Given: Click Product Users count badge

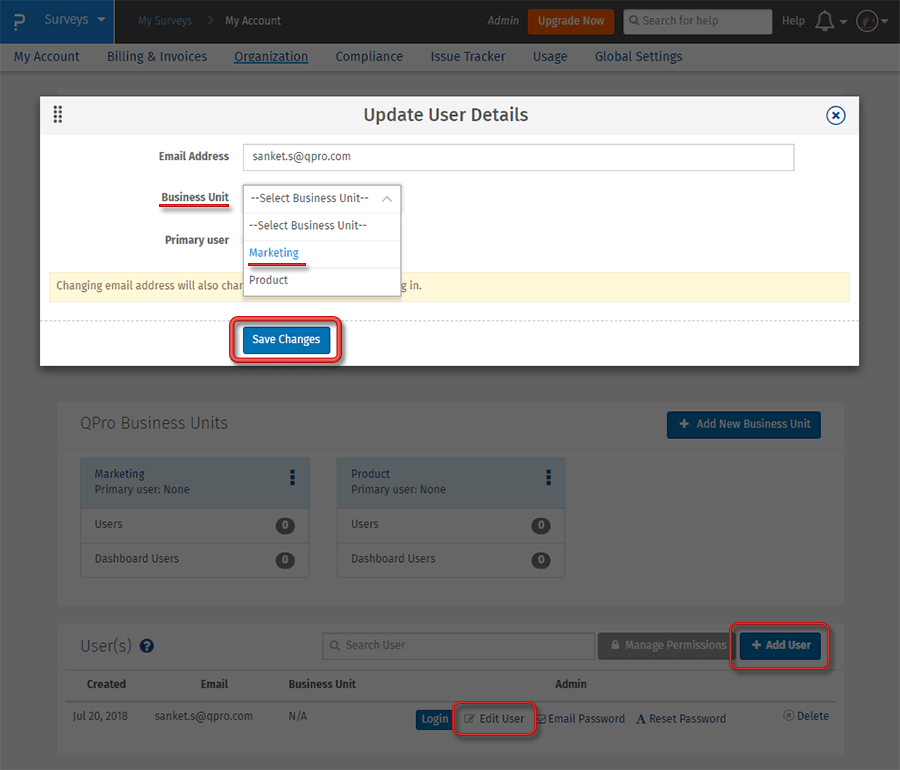Looking at the screenshot, I should (541, 525).
